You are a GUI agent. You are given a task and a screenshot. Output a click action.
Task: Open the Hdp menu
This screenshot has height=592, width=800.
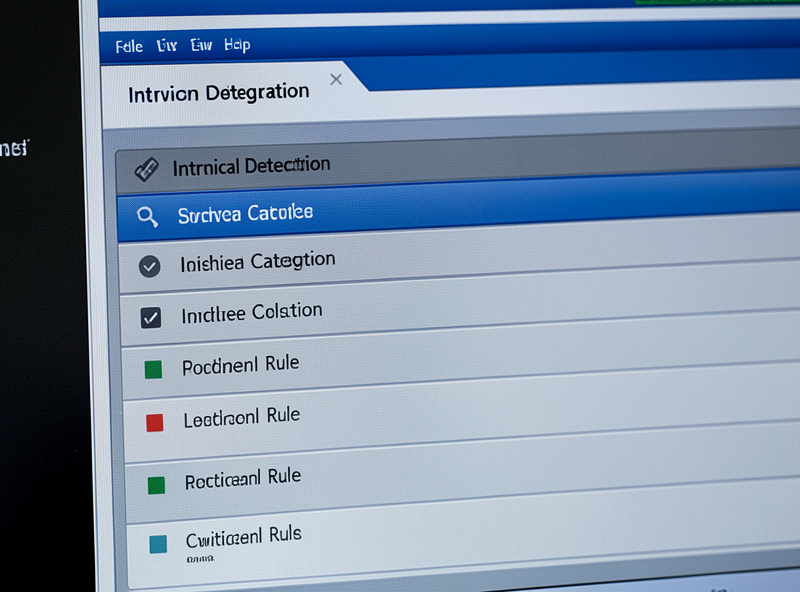(237, 45)
